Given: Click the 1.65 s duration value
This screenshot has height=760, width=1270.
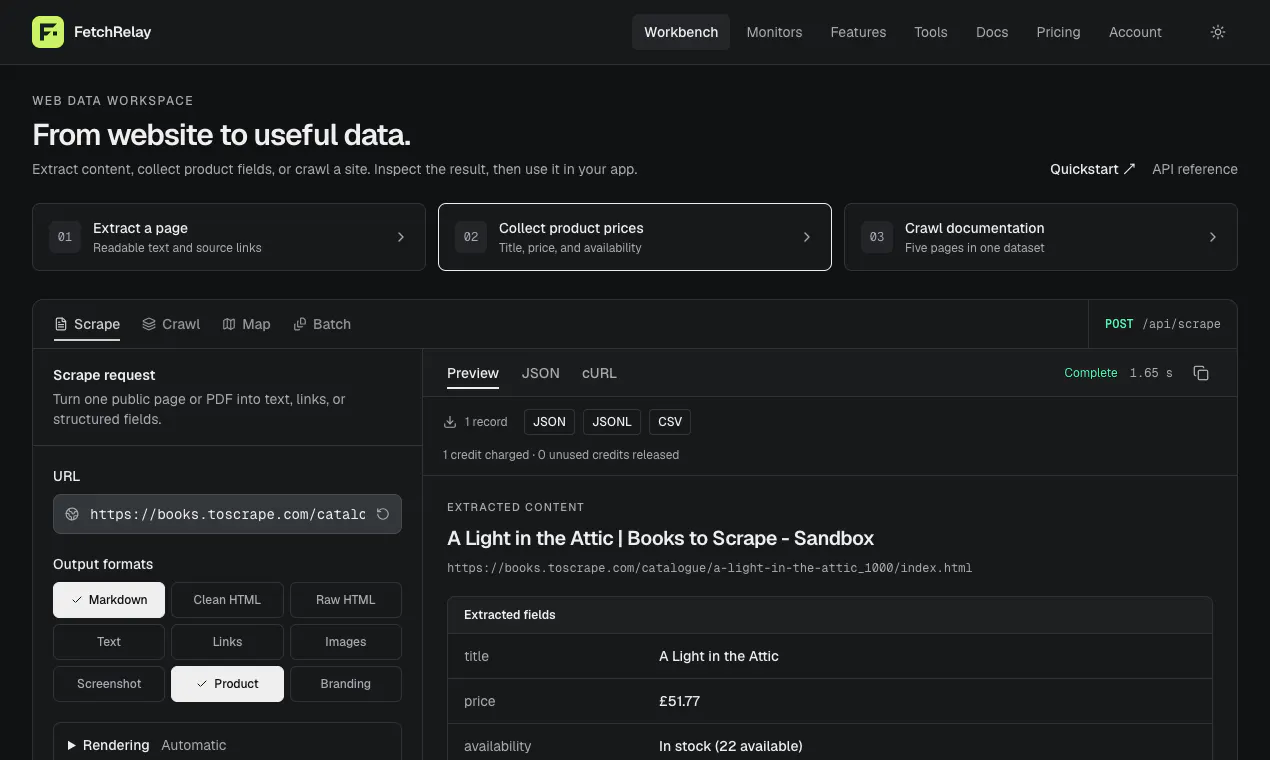Looking at the screenshot, I should point(1151,373).
